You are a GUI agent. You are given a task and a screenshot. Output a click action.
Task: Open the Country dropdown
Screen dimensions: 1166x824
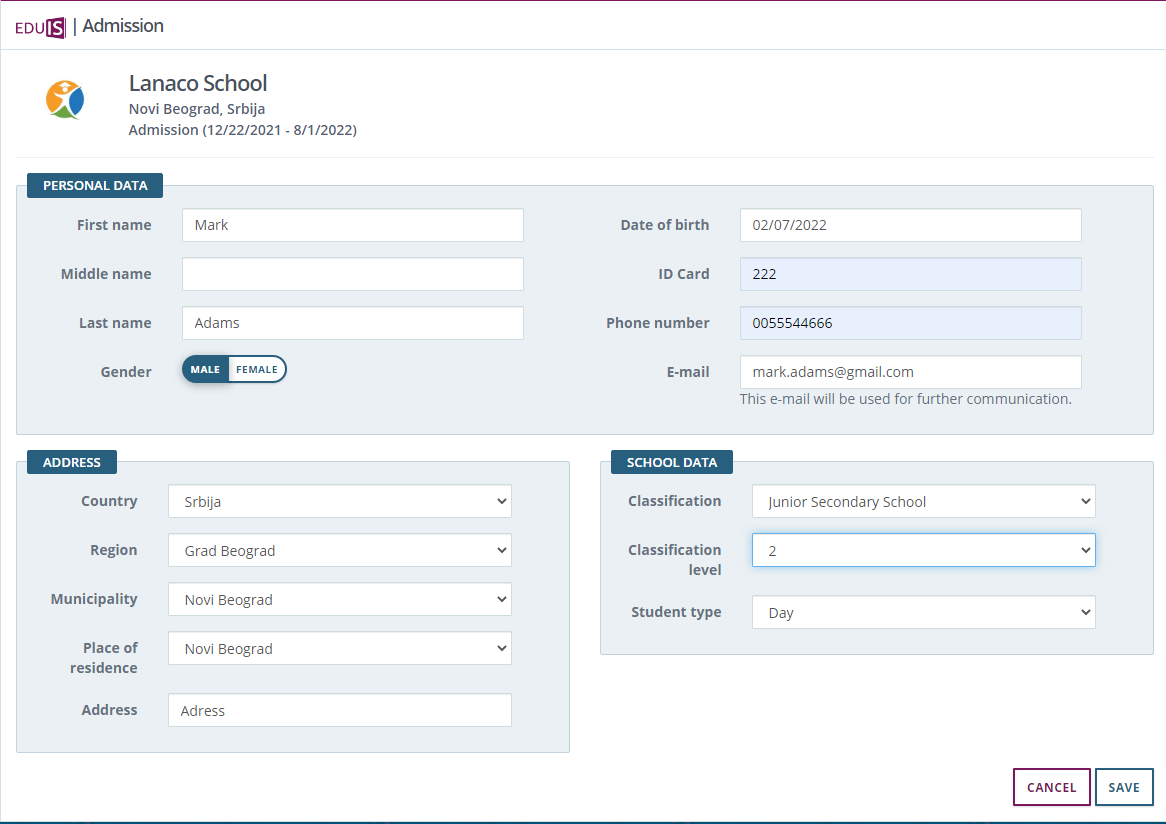coord(339,502)
